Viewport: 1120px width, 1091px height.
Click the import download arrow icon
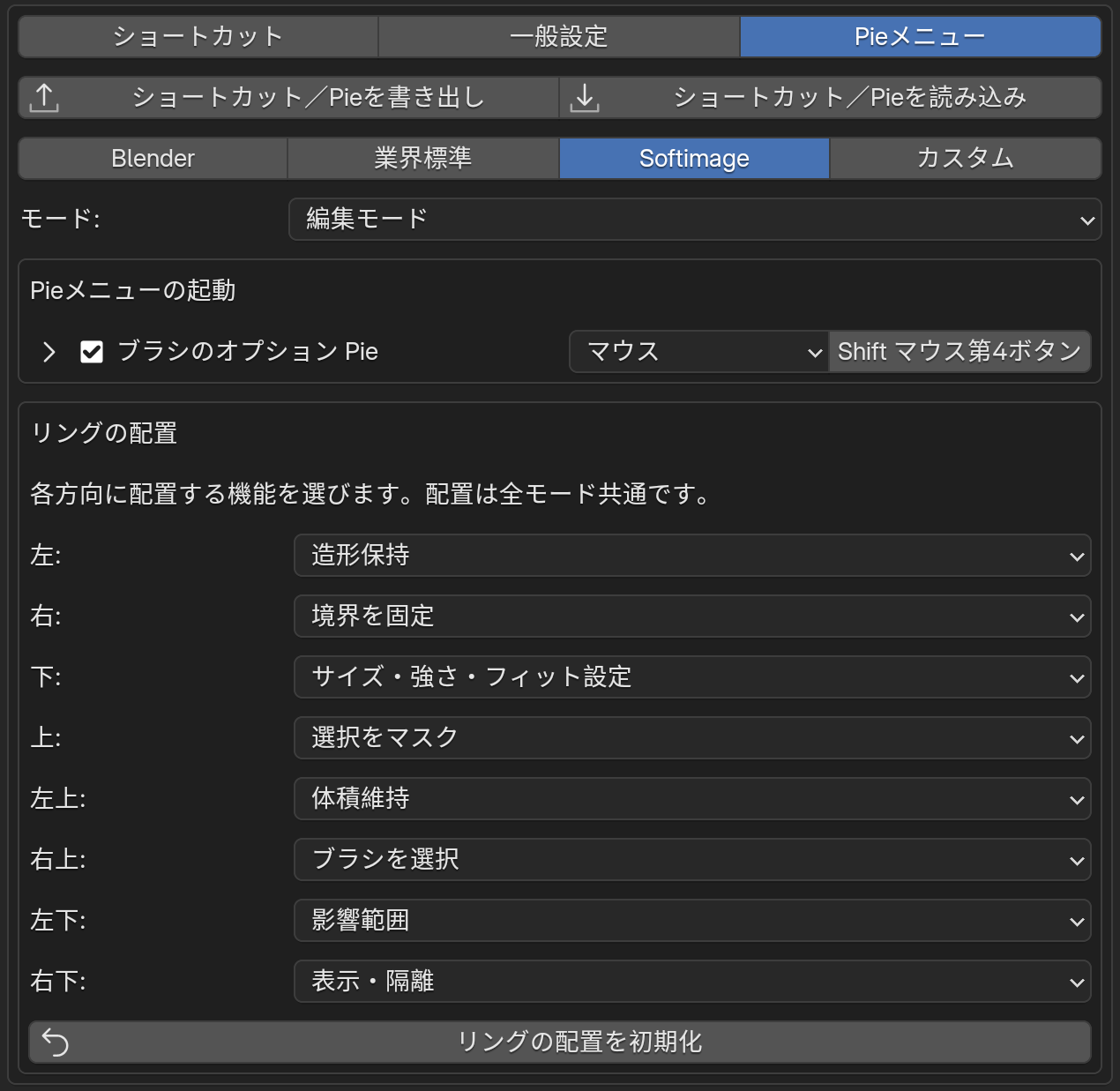[x=584, y=97]
